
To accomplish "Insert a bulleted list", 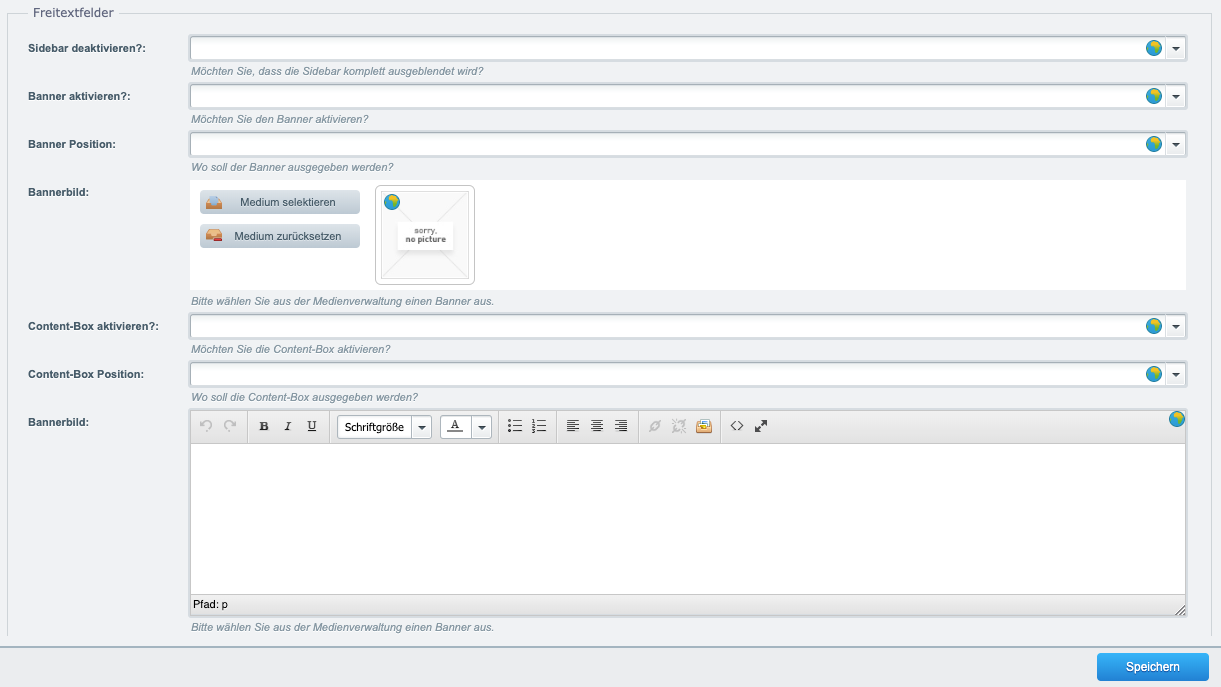I will [x=515, y=426].
